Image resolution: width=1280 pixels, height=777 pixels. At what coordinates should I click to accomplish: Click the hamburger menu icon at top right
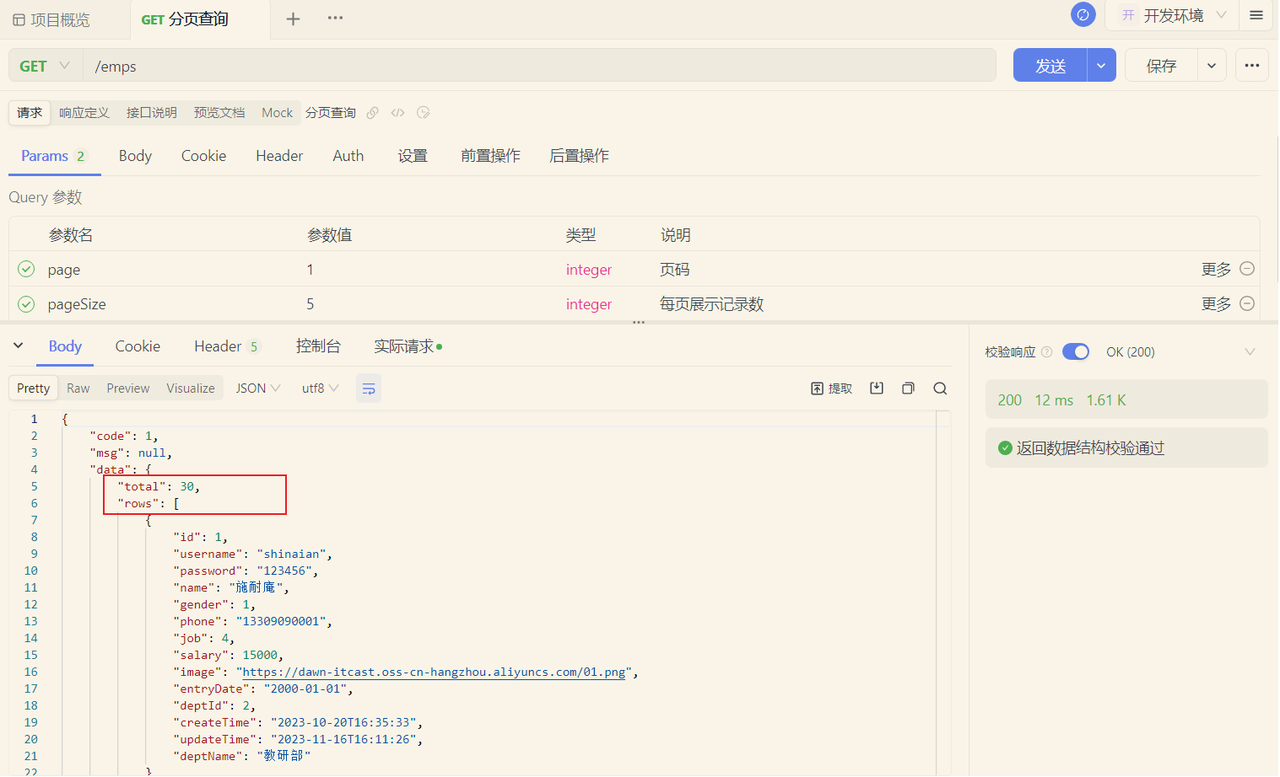[1256, 16]
